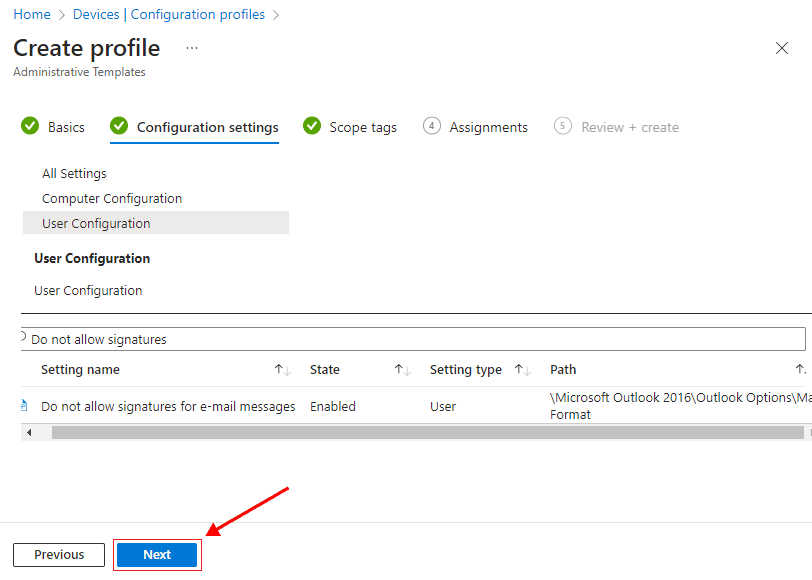Click the green checkmark icon next to Basics
This screenshot has height=580, width=812.
coord(29,127)
